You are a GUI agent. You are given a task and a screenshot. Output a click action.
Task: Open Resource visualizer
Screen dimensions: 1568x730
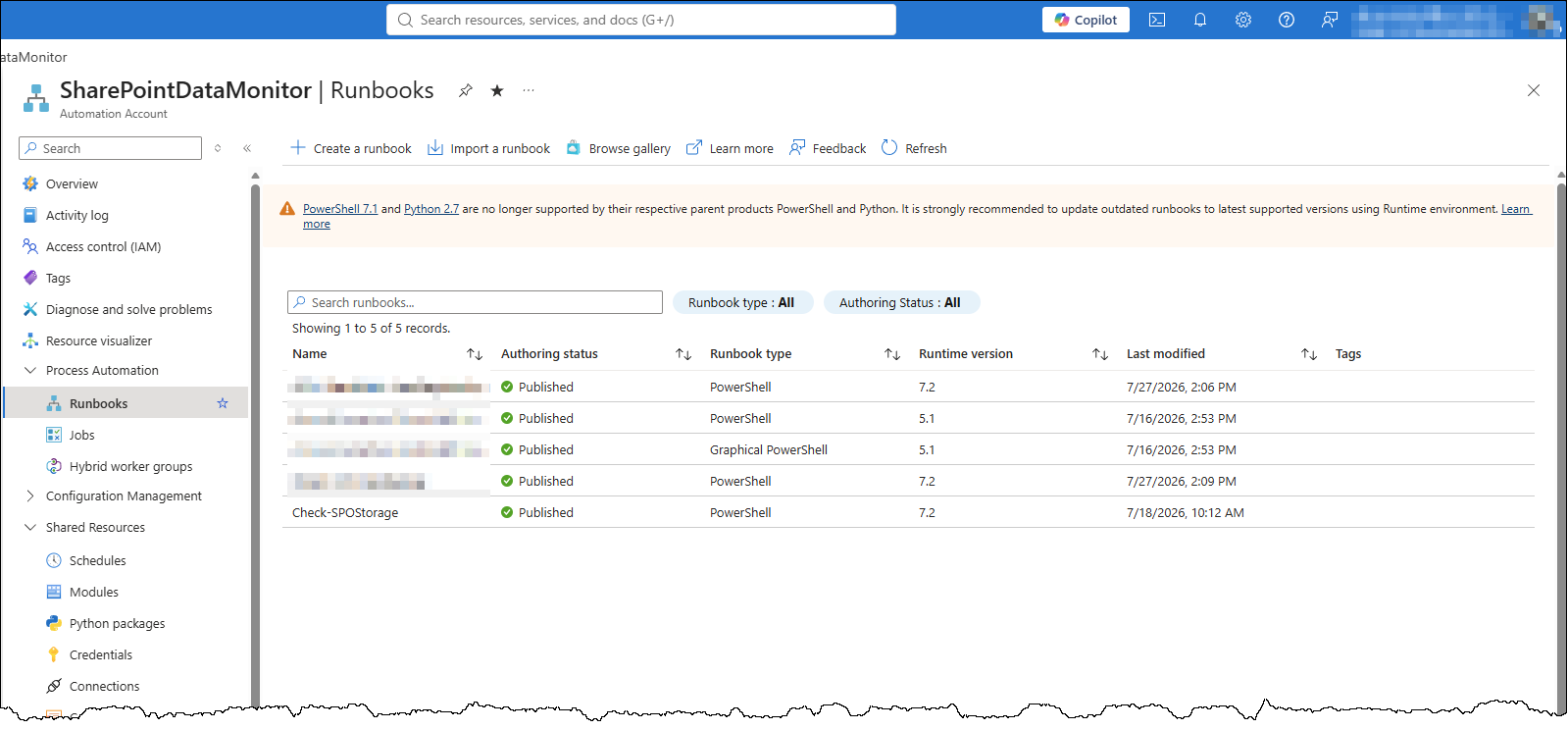tap(99, 340)
